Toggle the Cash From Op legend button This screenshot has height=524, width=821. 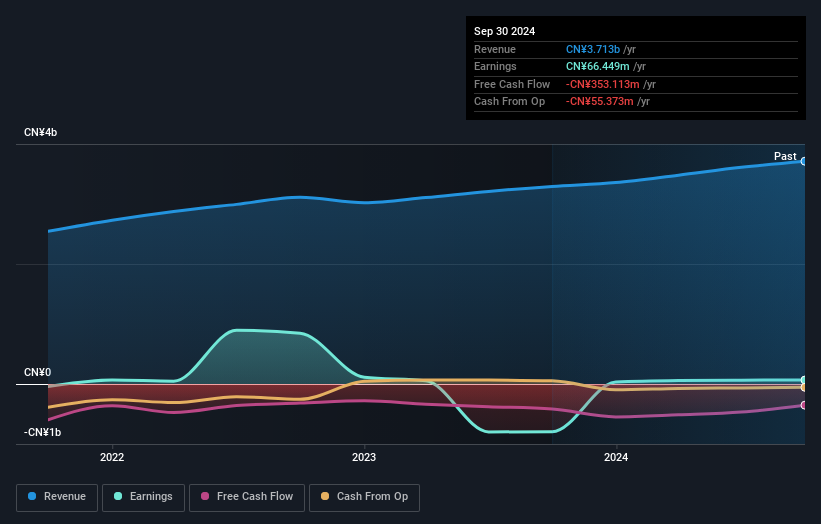[364, 497]
